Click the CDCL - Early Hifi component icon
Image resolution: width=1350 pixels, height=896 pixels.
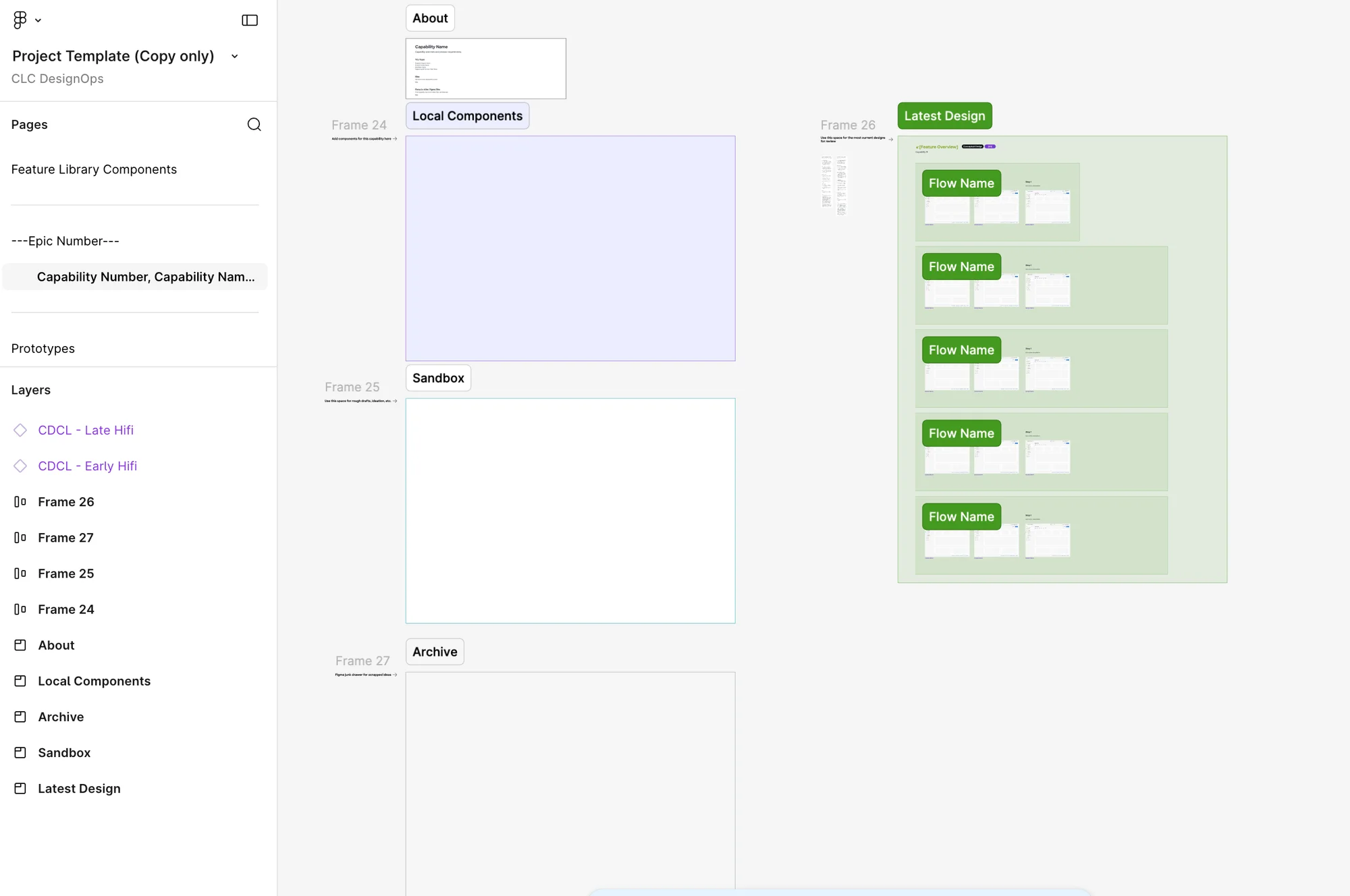coord(20,466)
